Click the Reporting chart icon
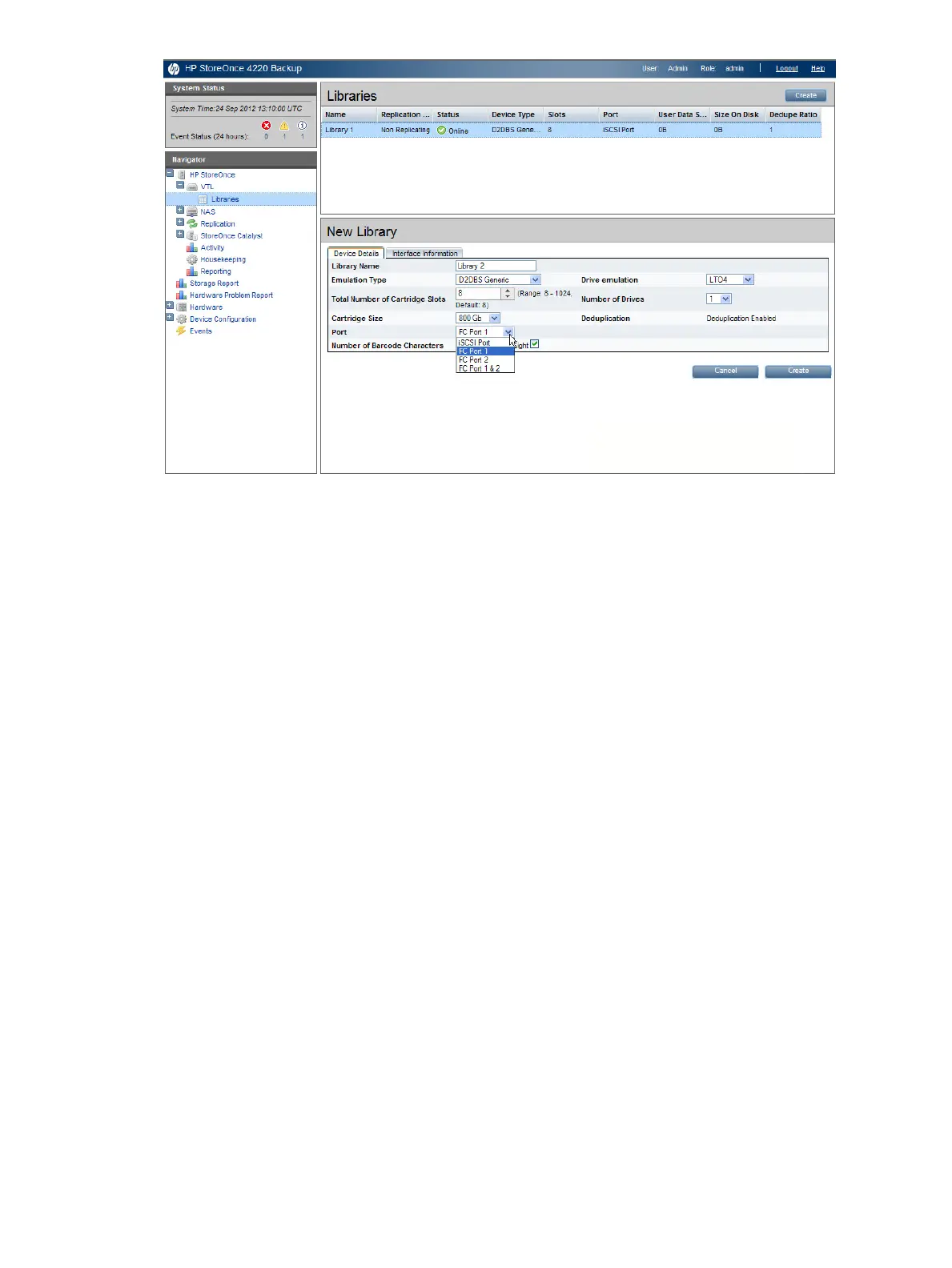The width and height of the screenshot is (952, 1268). pyautogui.click(x=192, y=271)
